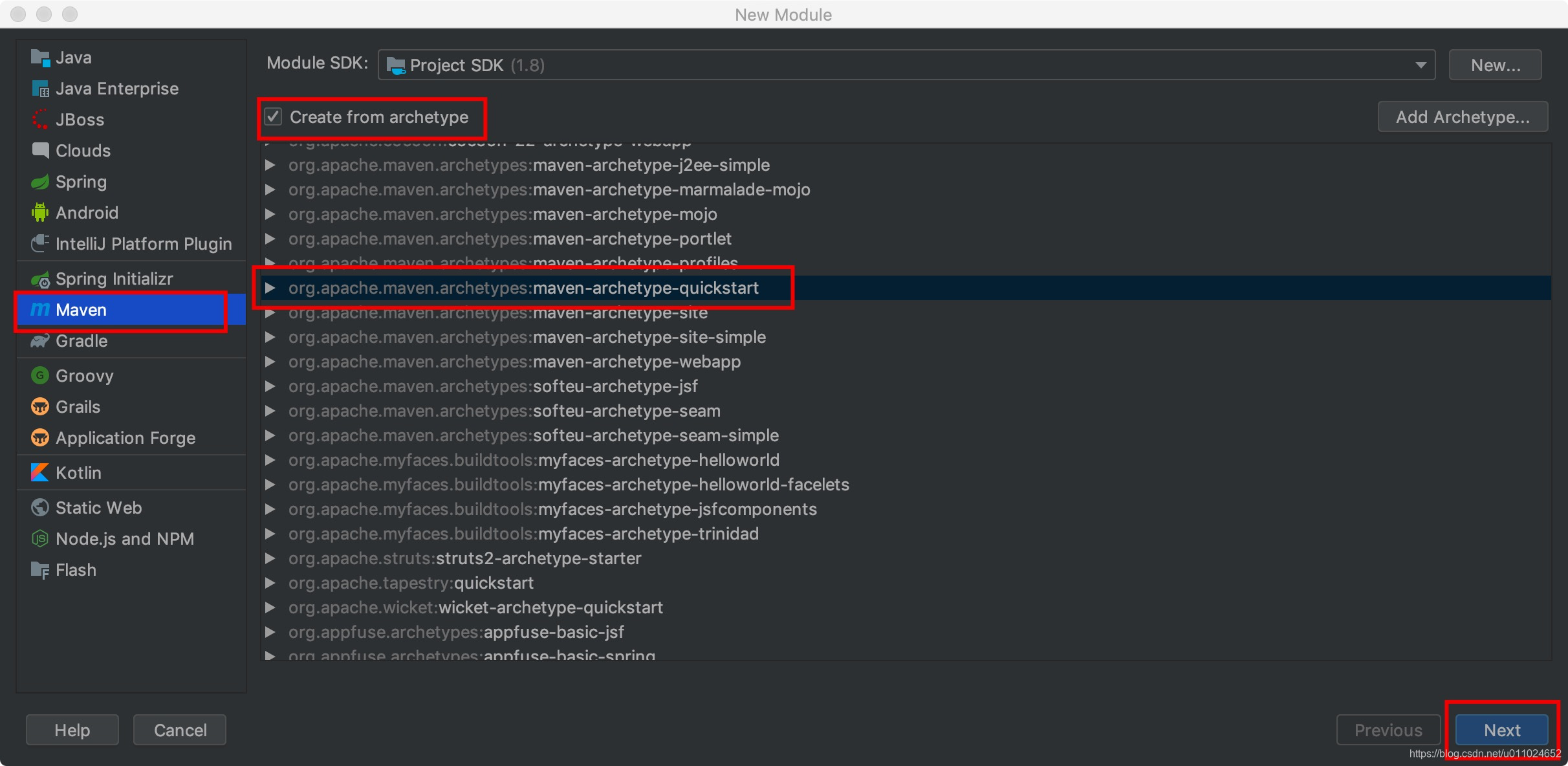
Task: Click the Spring leaf icon in sidebar
Action: [40, 182]
